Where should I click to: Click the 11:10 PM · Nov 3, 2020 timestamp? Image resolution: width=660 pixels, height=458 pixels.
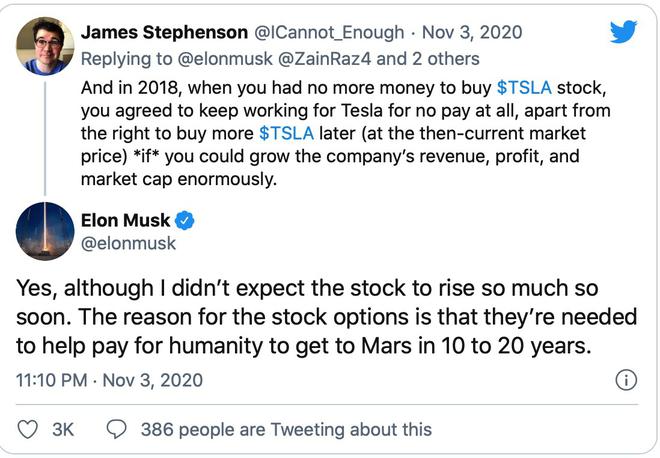click(109, 380)
